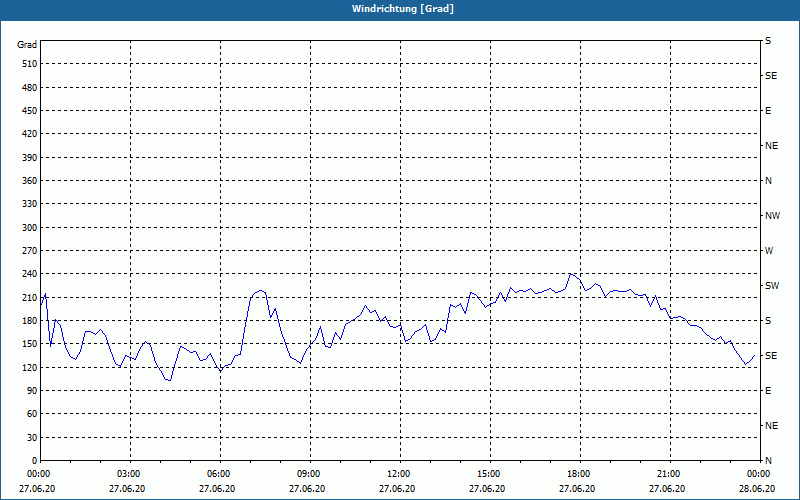The image size is (800, 500).
Task: Click the 27.06.20 date under 18:00
Action: (577, 489)
